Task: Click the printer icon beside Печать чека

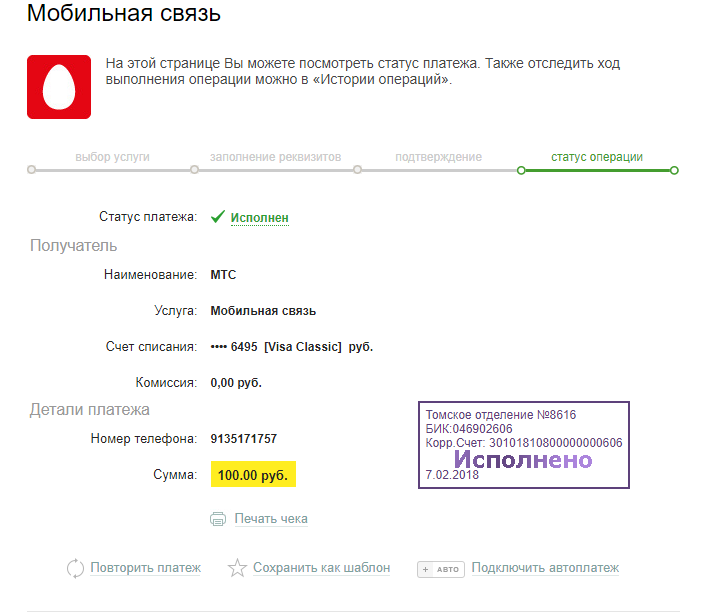Action: tap(218, 519)
